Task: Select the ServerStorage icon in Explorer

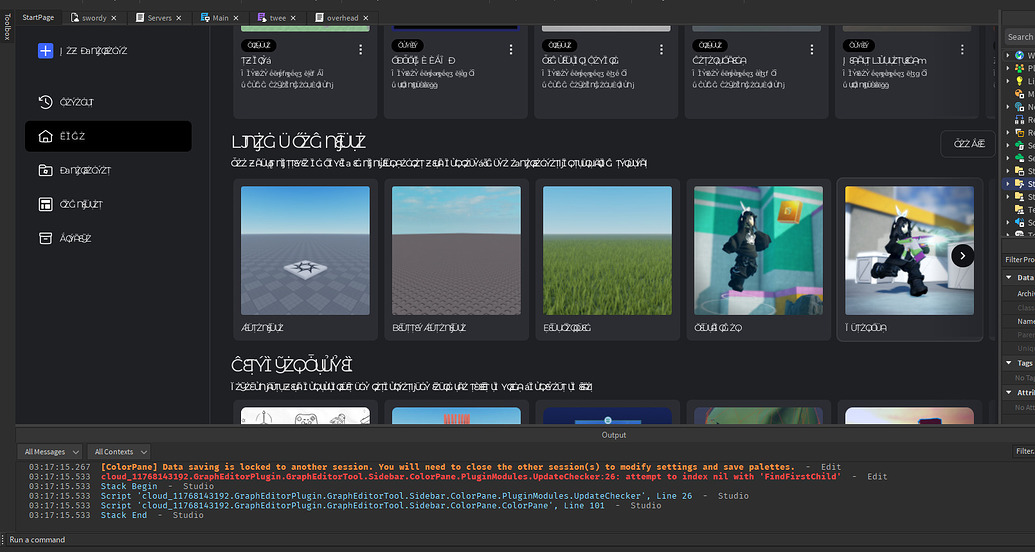Action: click(1020, 158)
